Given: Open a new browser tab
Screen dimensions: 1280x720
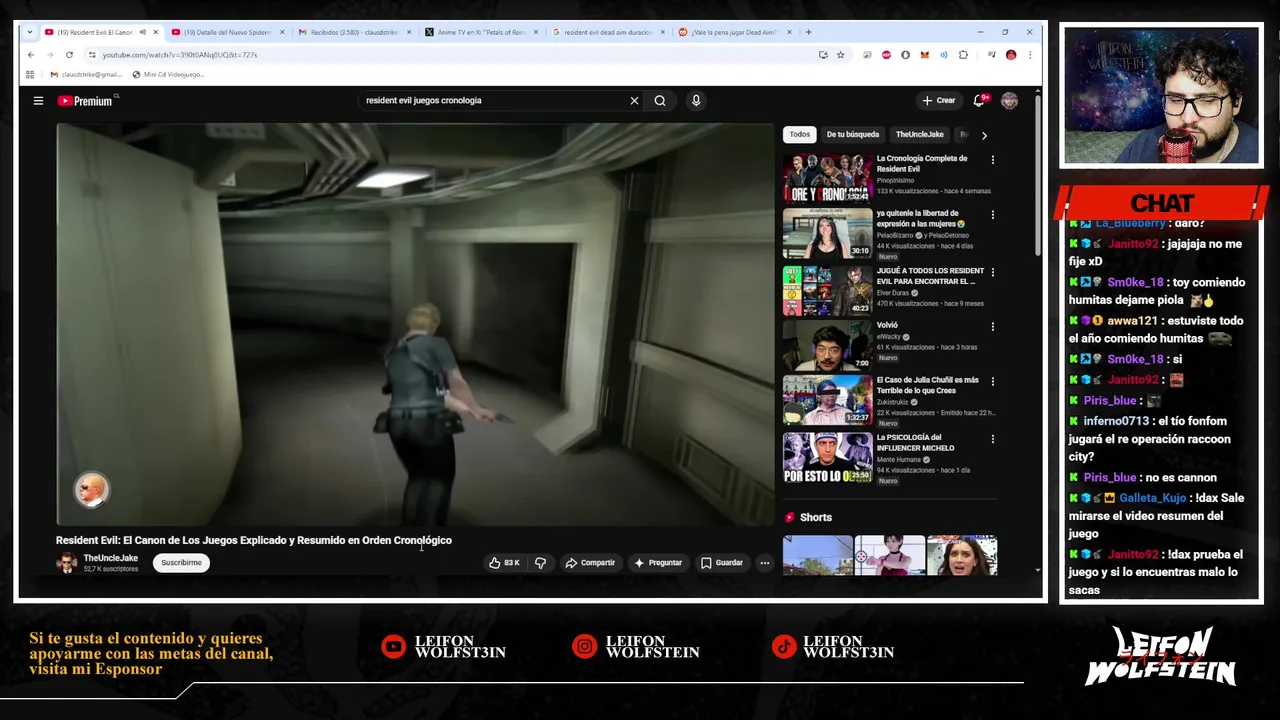Looking at the screenshot, I should click(808, 32).
